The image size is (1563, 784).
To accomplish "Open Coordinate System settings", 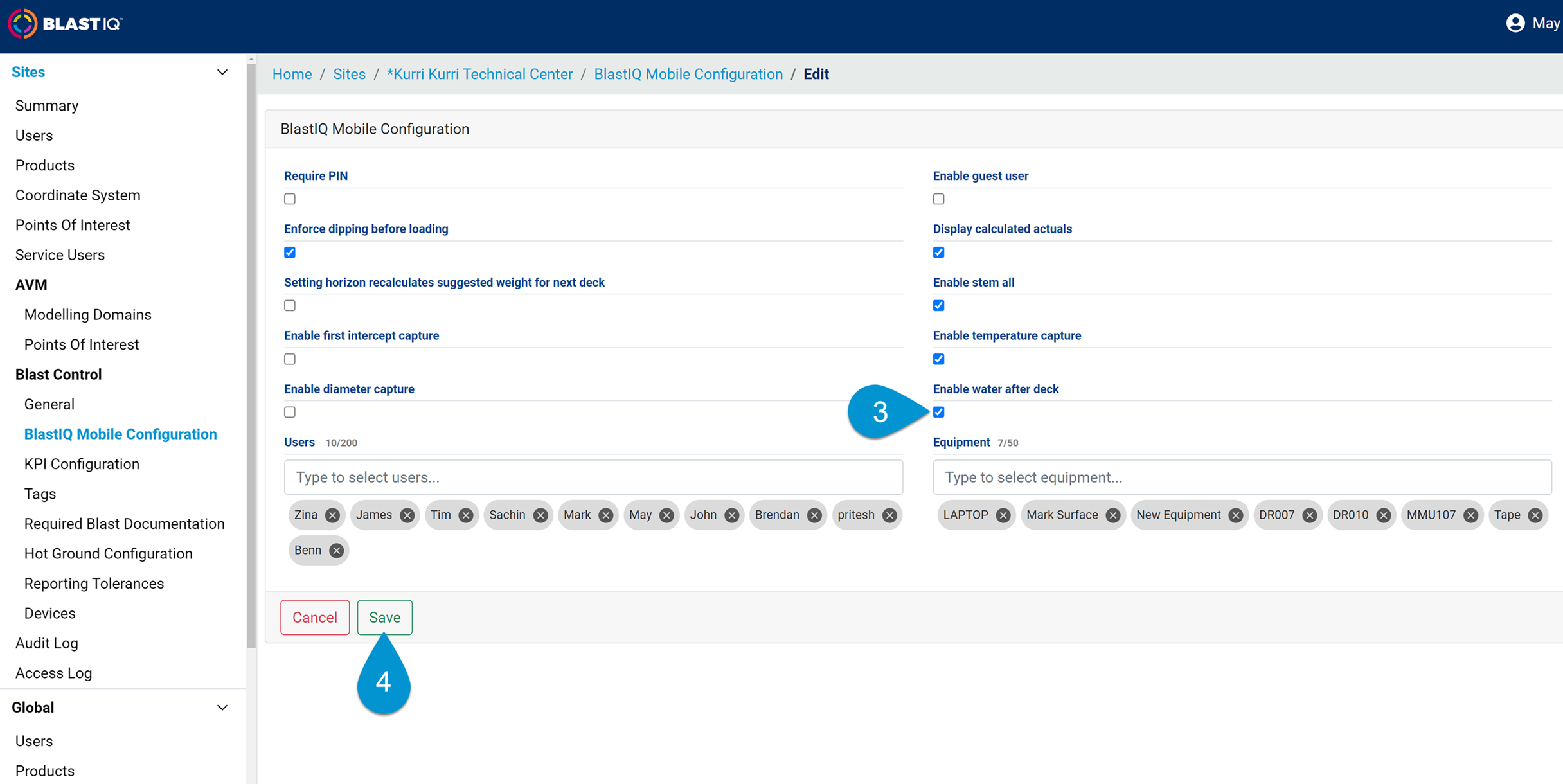I will 78,195.
